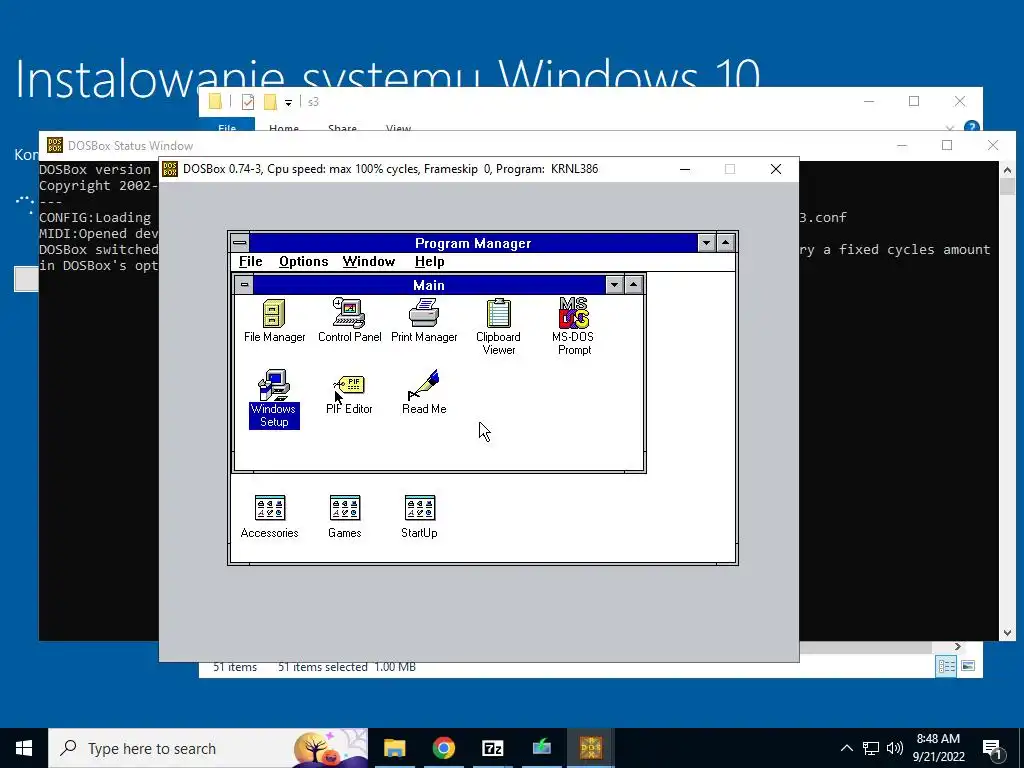The height and width of the screenshot is (768, 1024).
Task: Open Share tab in File Explorer
Action: 342,127
